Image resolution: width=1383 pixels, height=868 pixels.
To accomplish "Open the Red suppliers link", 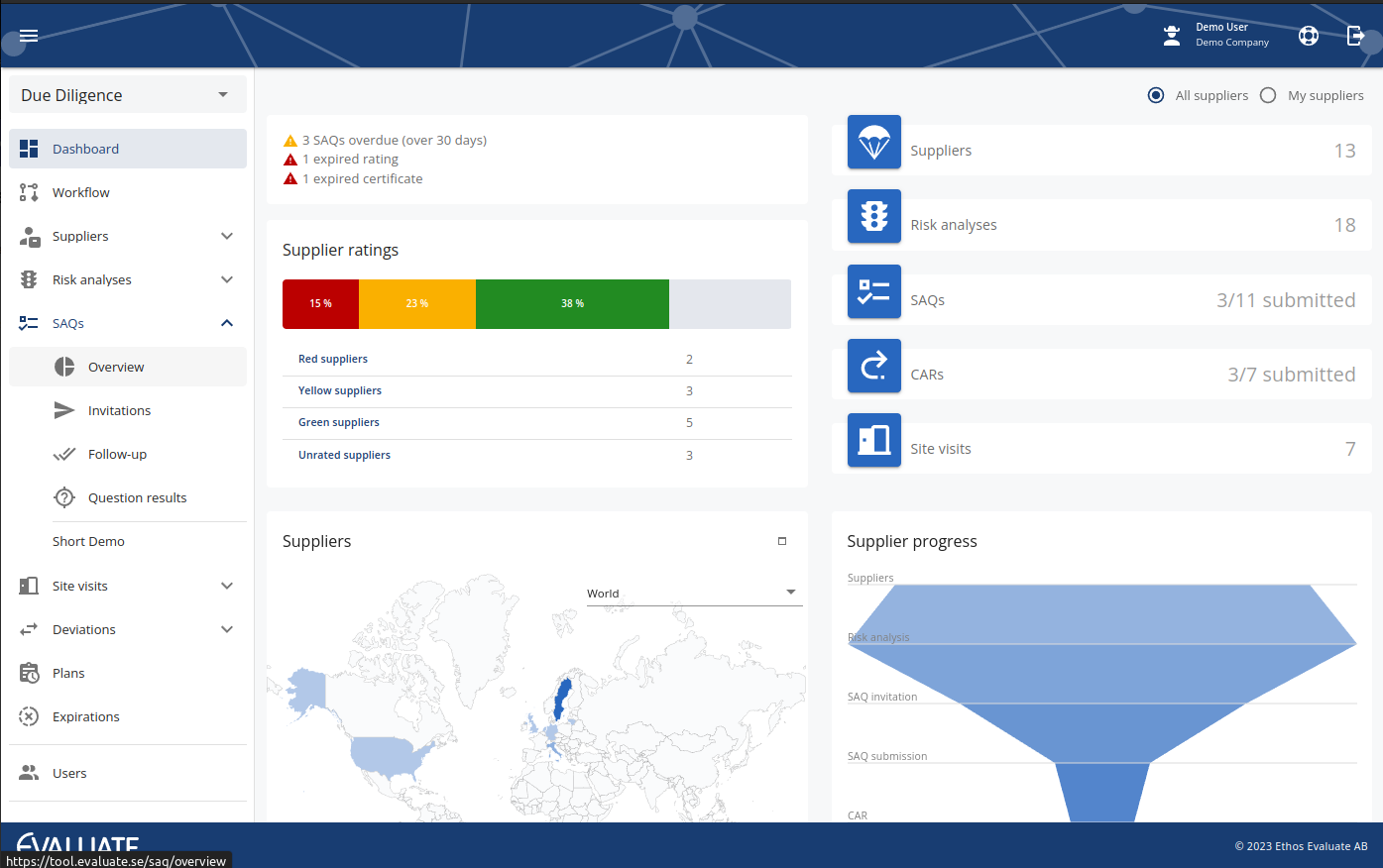I will (333, 359).
